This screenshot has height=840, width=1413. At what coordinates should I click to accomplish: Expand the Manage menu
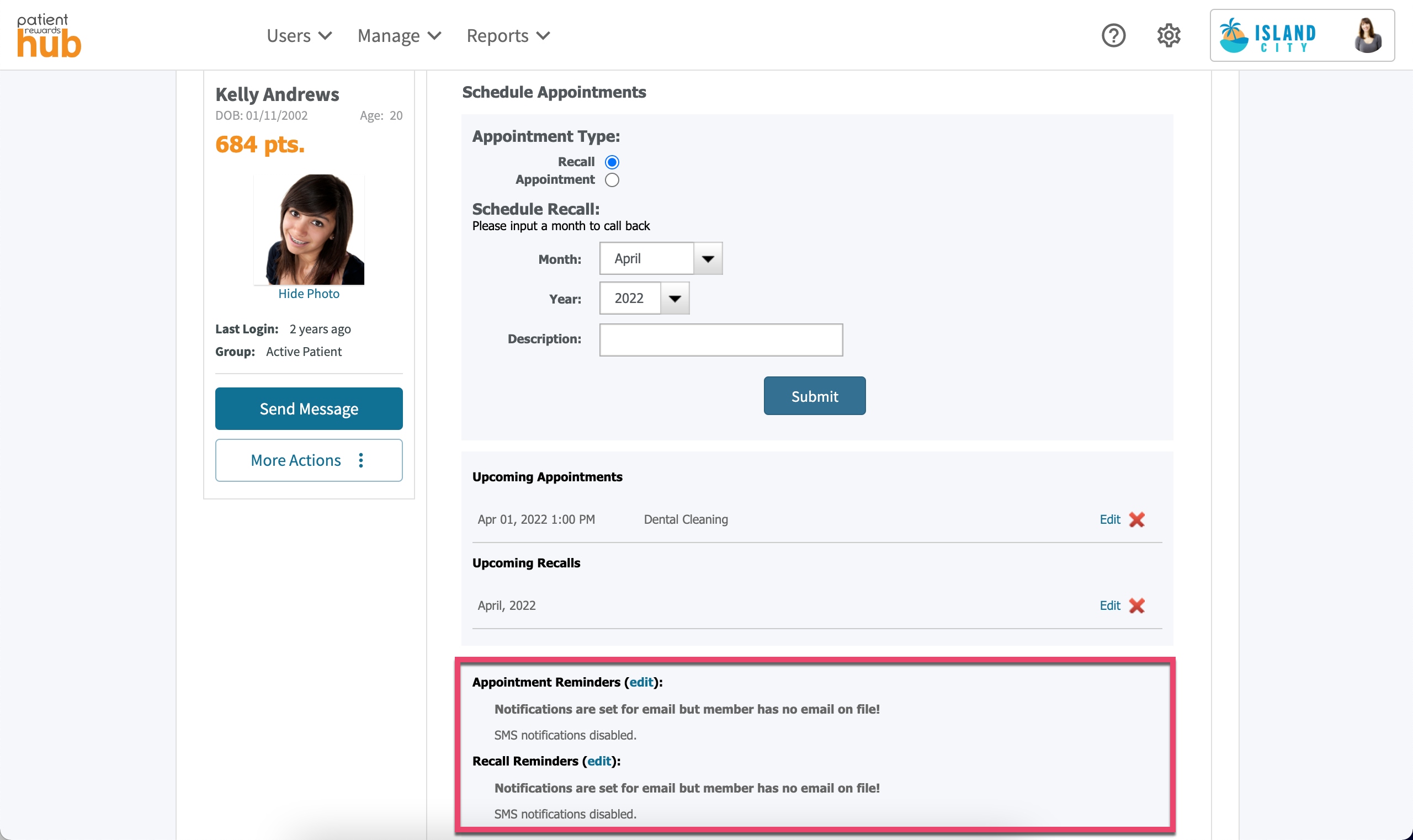coord(399,36)
